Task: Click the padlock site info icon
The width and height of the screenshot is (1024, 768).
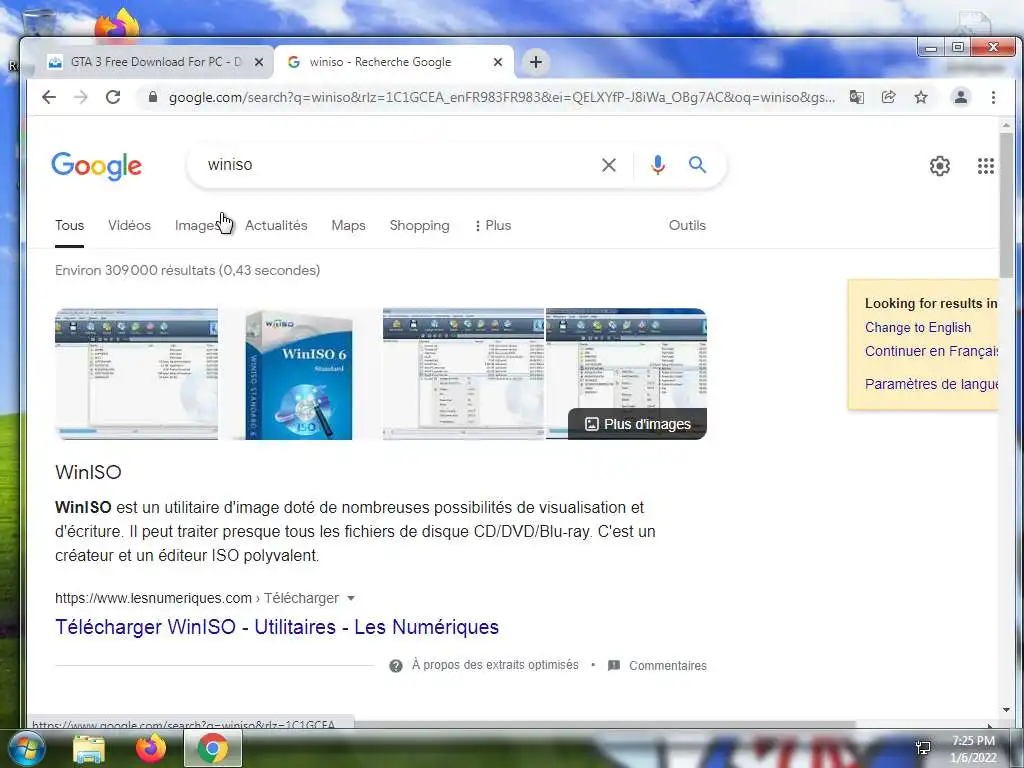Action: pos(153,97)
